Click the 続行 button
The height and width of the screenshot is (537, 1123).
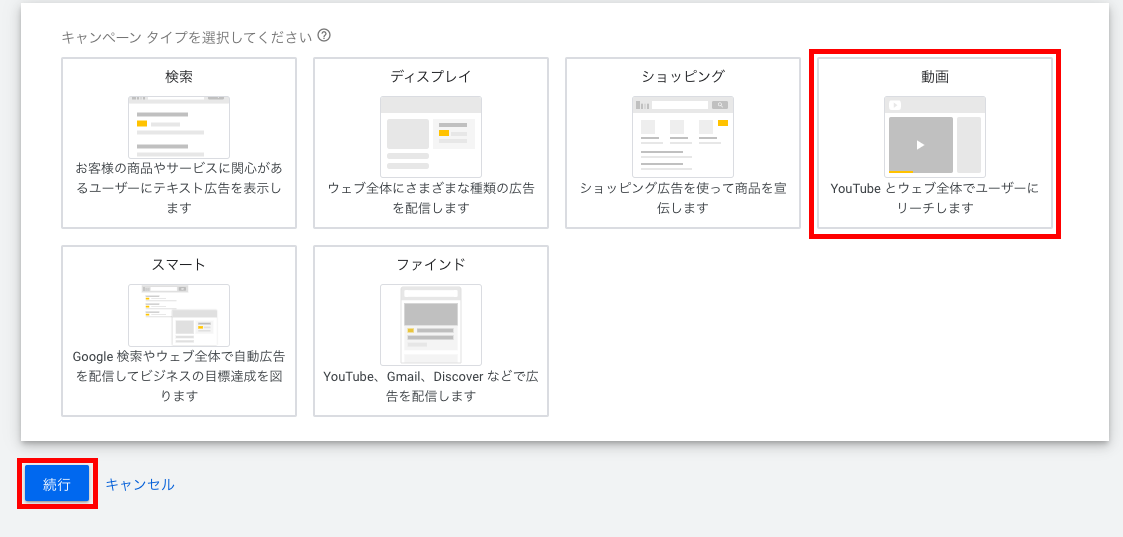[x=57, y=484]
